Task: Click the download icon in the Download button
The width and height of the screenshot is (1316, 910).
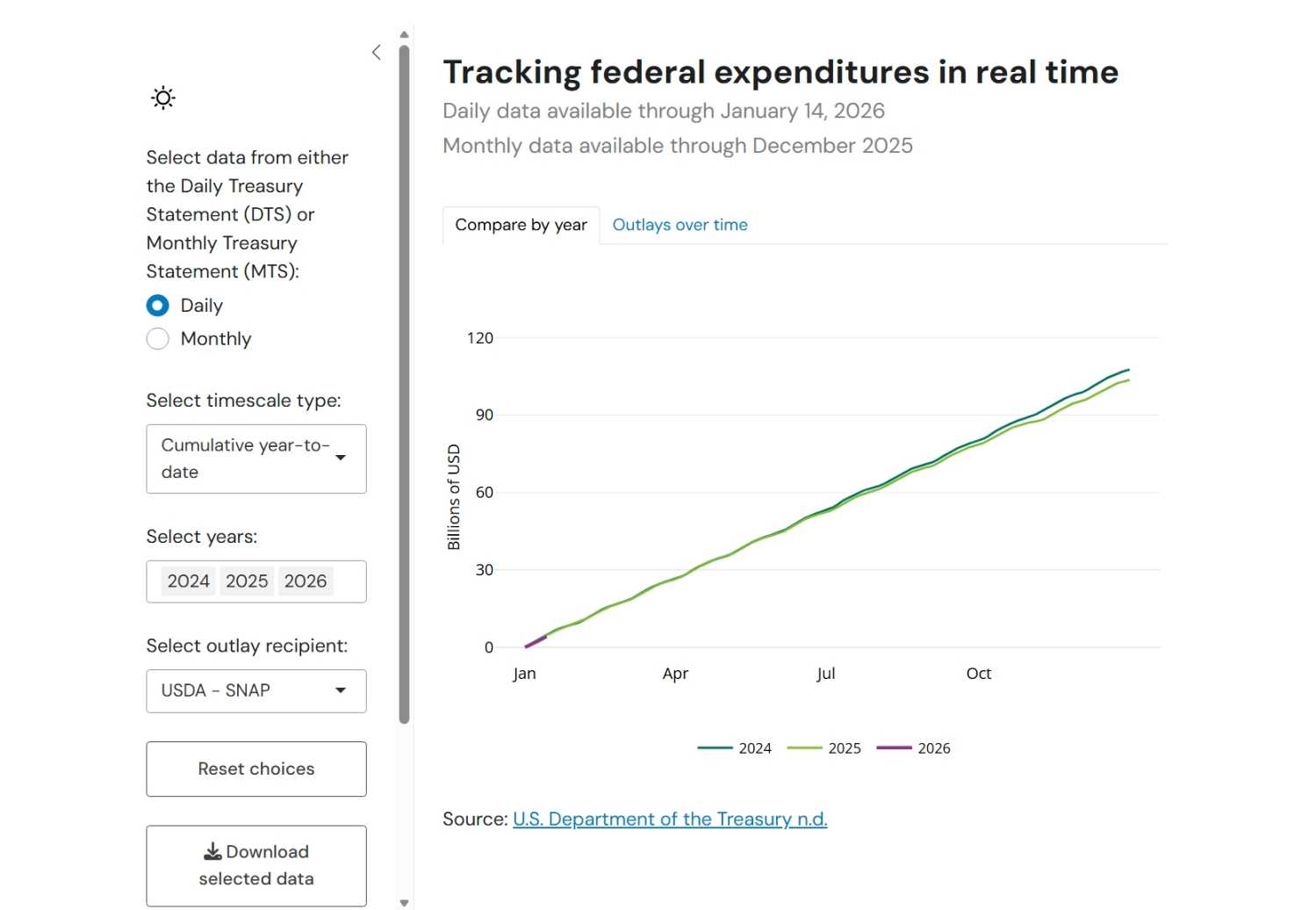Action: 212,851
